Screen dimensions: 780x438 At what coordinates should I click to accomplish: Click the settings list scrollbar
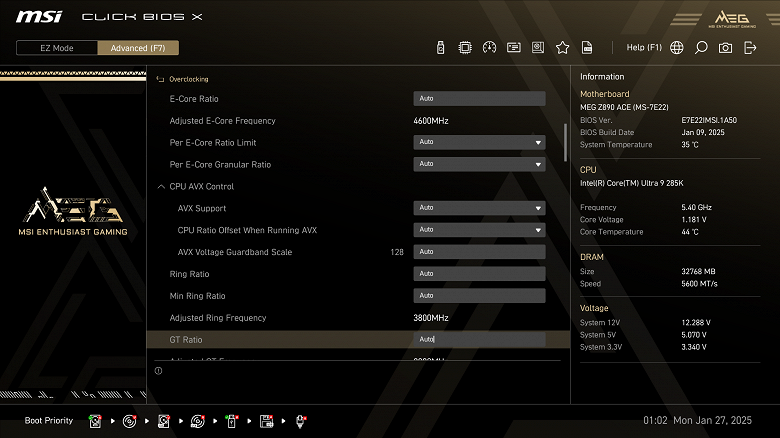[x=565, y=142]
